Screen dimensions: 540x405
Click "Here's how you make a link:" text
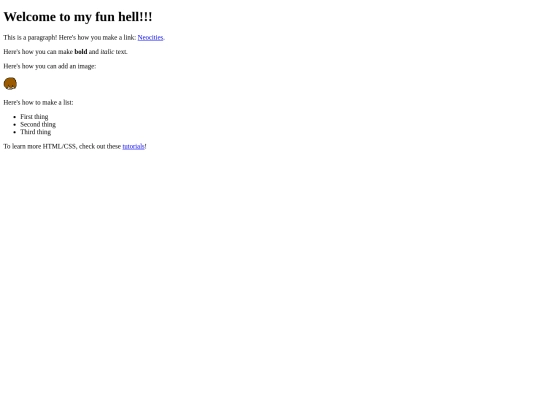click(x=97, y=38)
